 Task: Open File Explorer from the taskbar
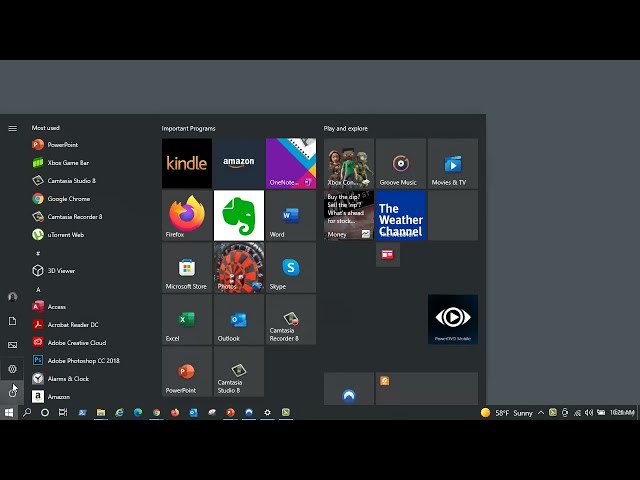coord(101,413)
